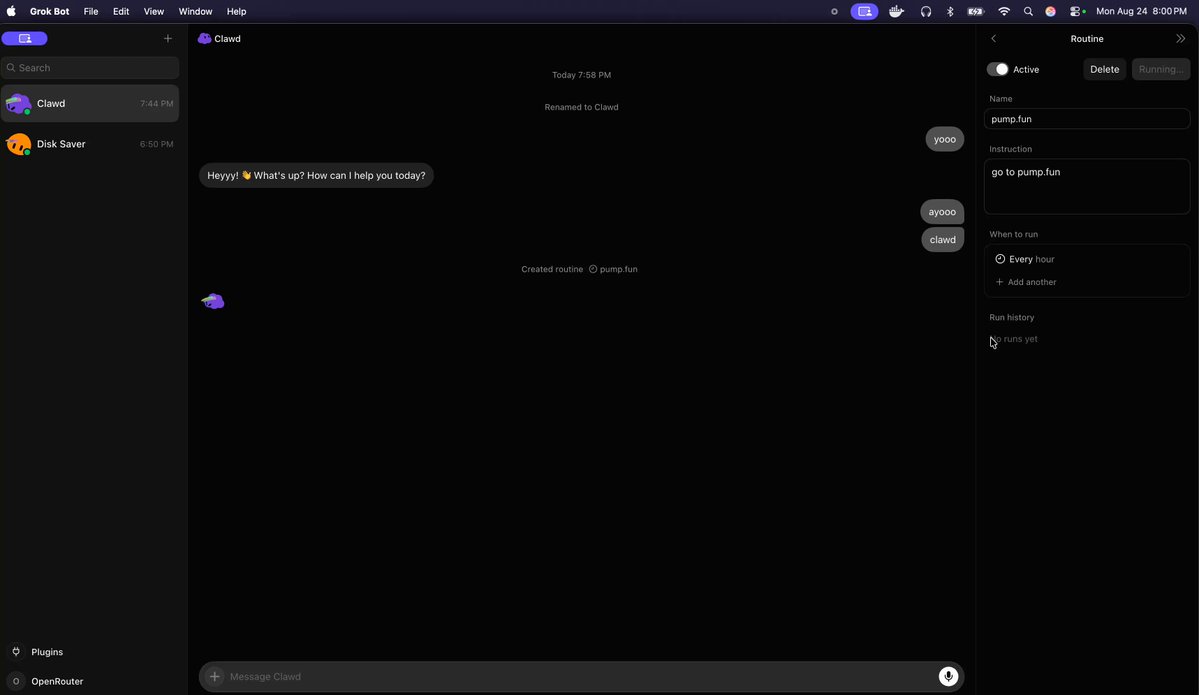Open the Window menu

pyautogui.click(x=195, y=11)
